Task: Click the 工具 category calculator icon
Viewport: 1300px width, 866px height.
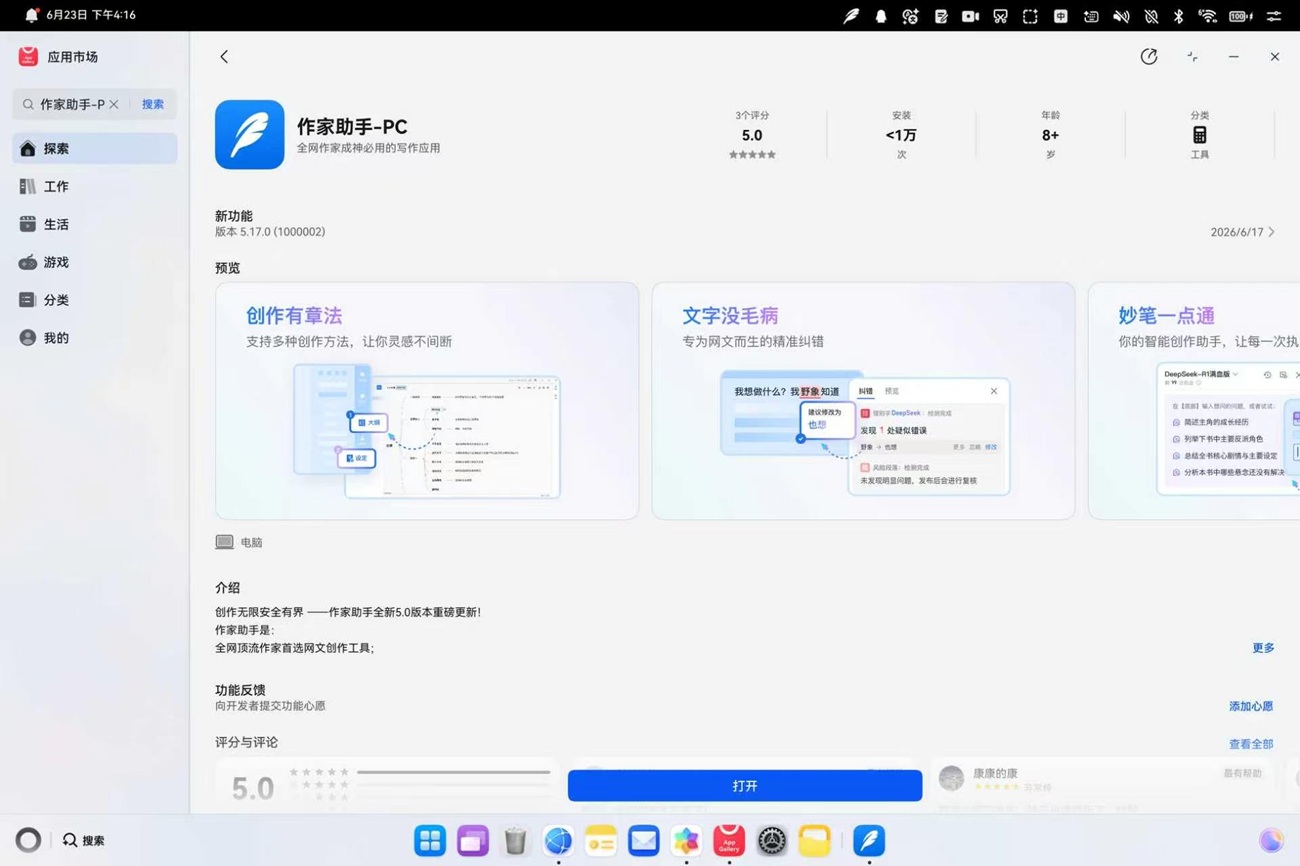Action: [x=1200, y=135]
